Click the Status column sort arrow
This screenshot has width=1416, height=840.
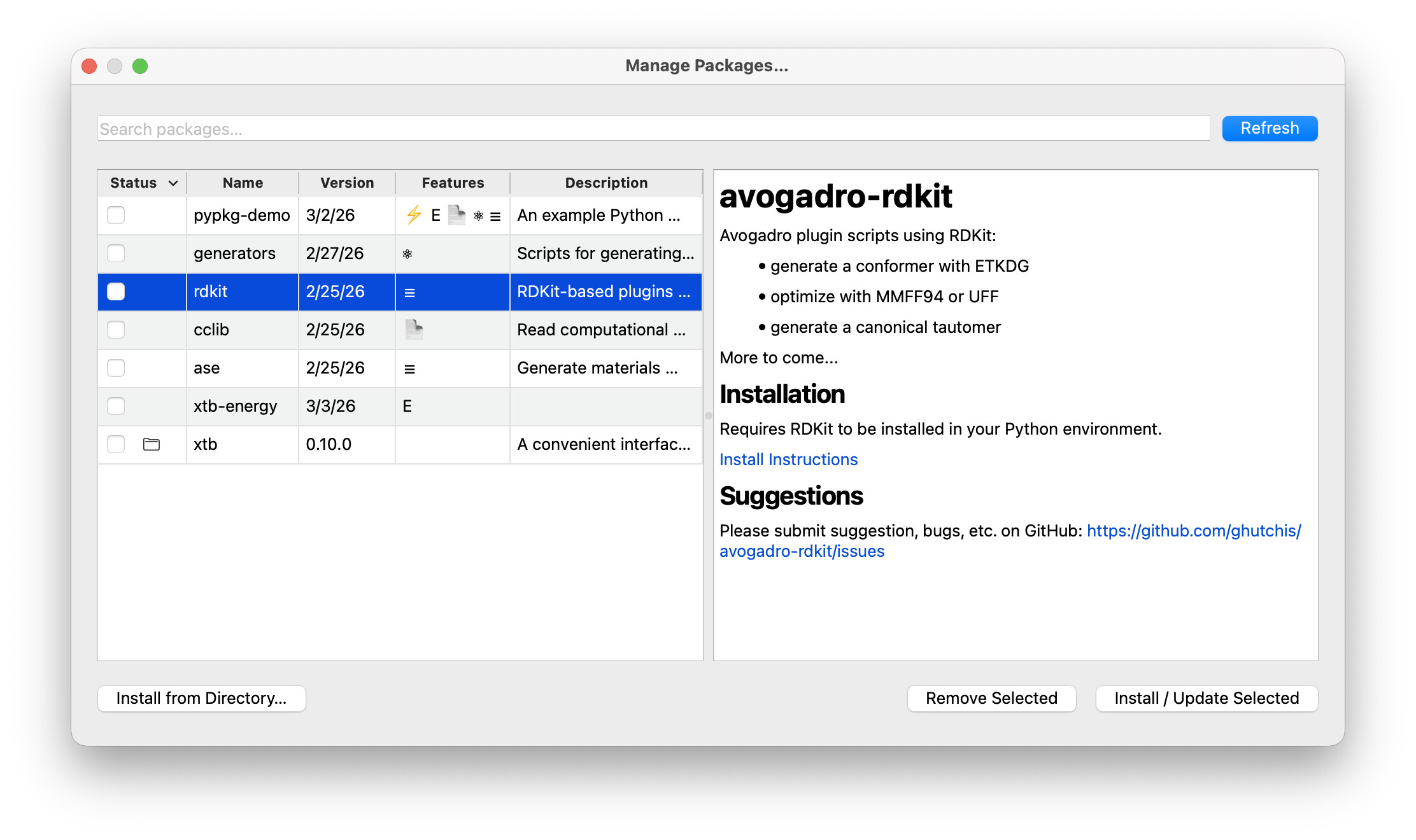pyautogui.click(x=173, y=183)
